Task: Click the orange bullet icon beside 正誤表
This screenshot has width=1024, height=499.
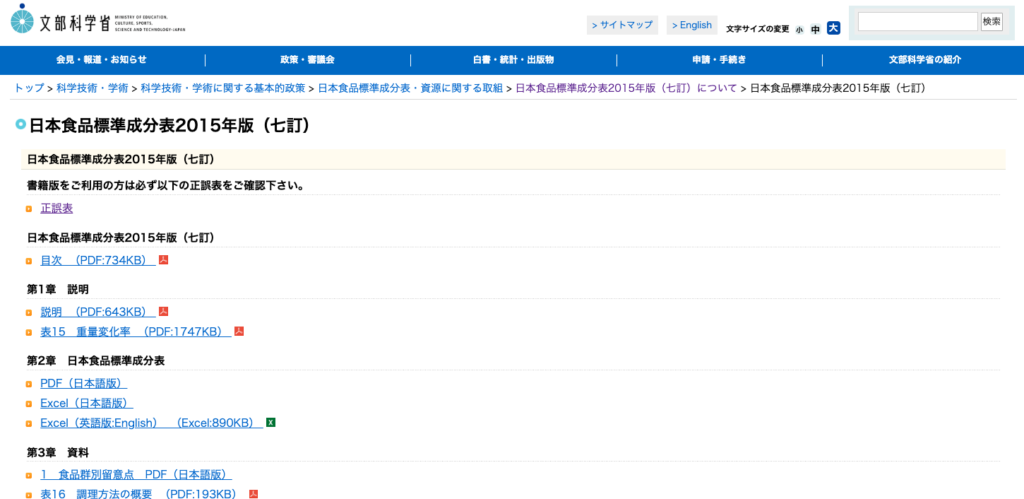Action: pos(29,209)
